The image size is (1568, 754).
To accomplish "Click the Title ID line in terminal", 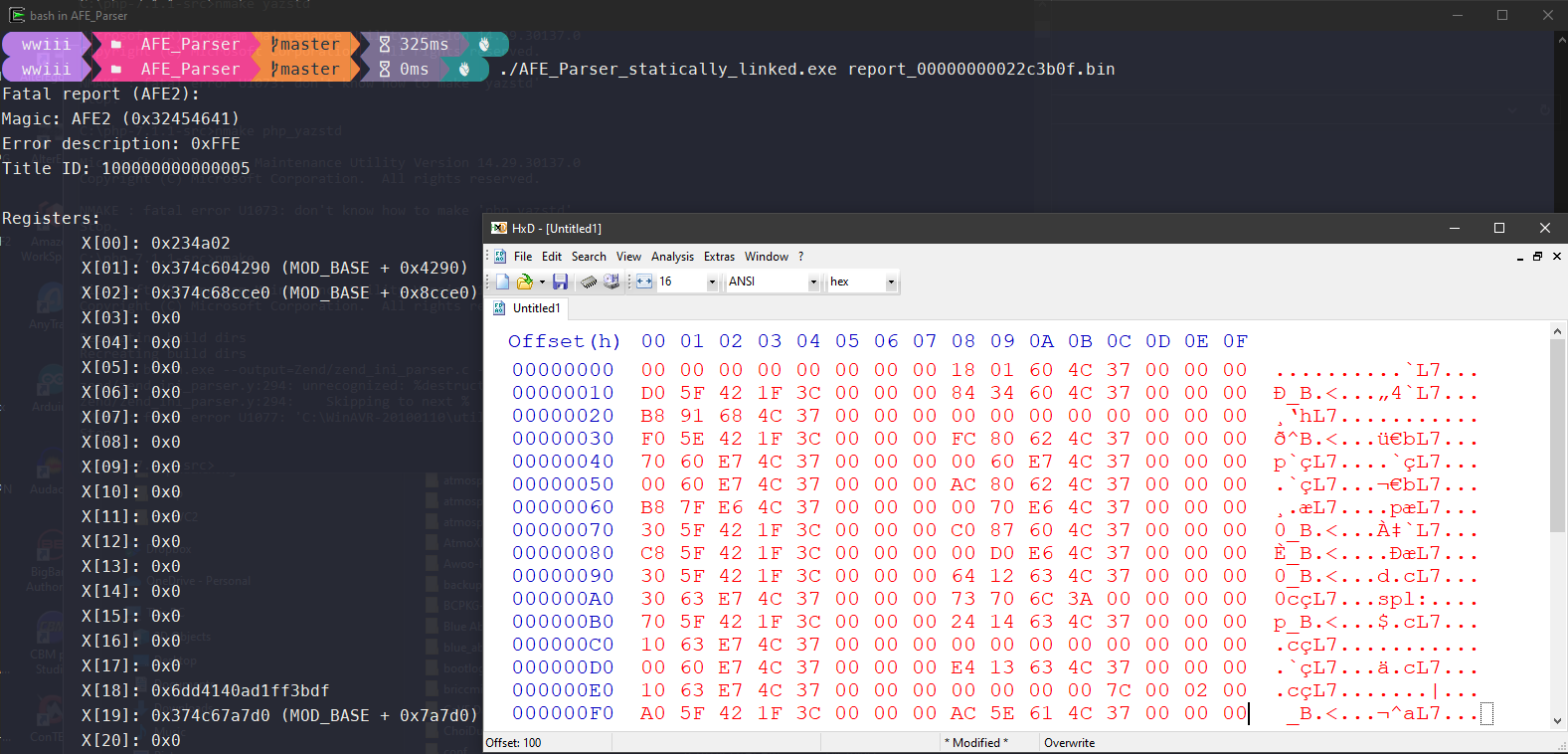I will coord(126,168).
